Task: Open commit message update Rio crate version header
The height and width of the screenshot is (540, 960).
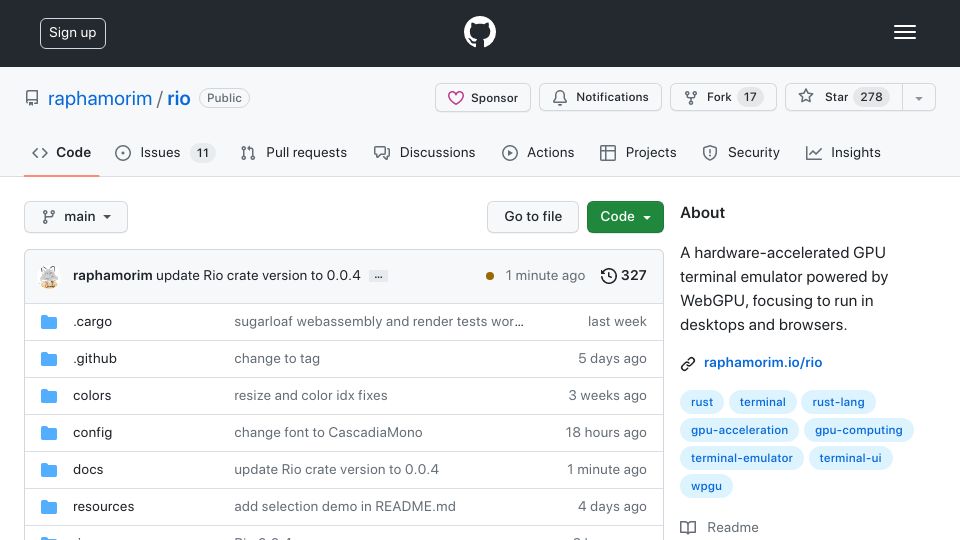Action: point(258,276)
